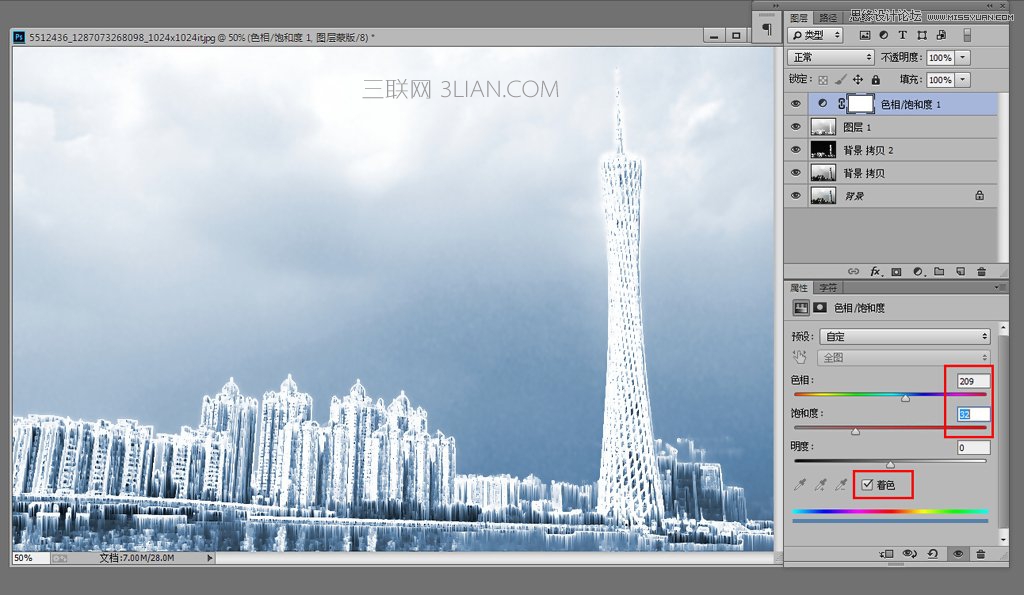This screenshot has height=595, width=1024.
Task: Select the mask icon in Properties panel
Action: [820, 308]
